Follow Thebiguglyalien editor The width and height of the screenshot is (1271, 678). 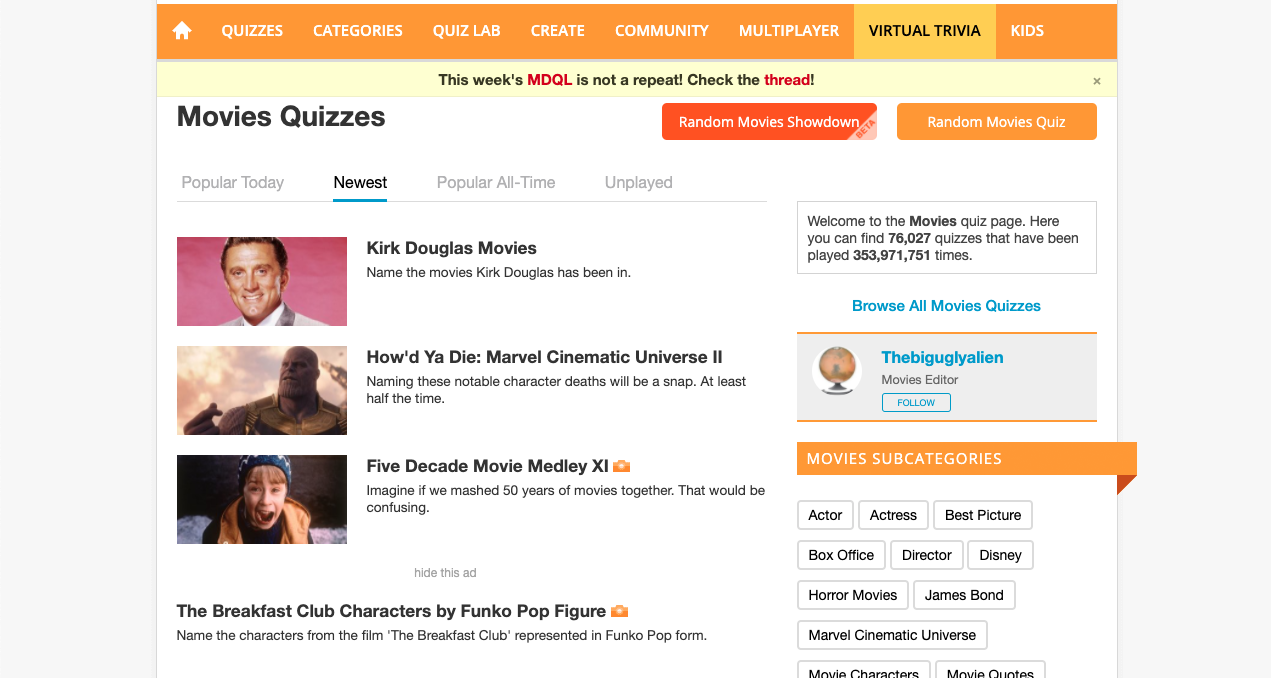(916, 403)
